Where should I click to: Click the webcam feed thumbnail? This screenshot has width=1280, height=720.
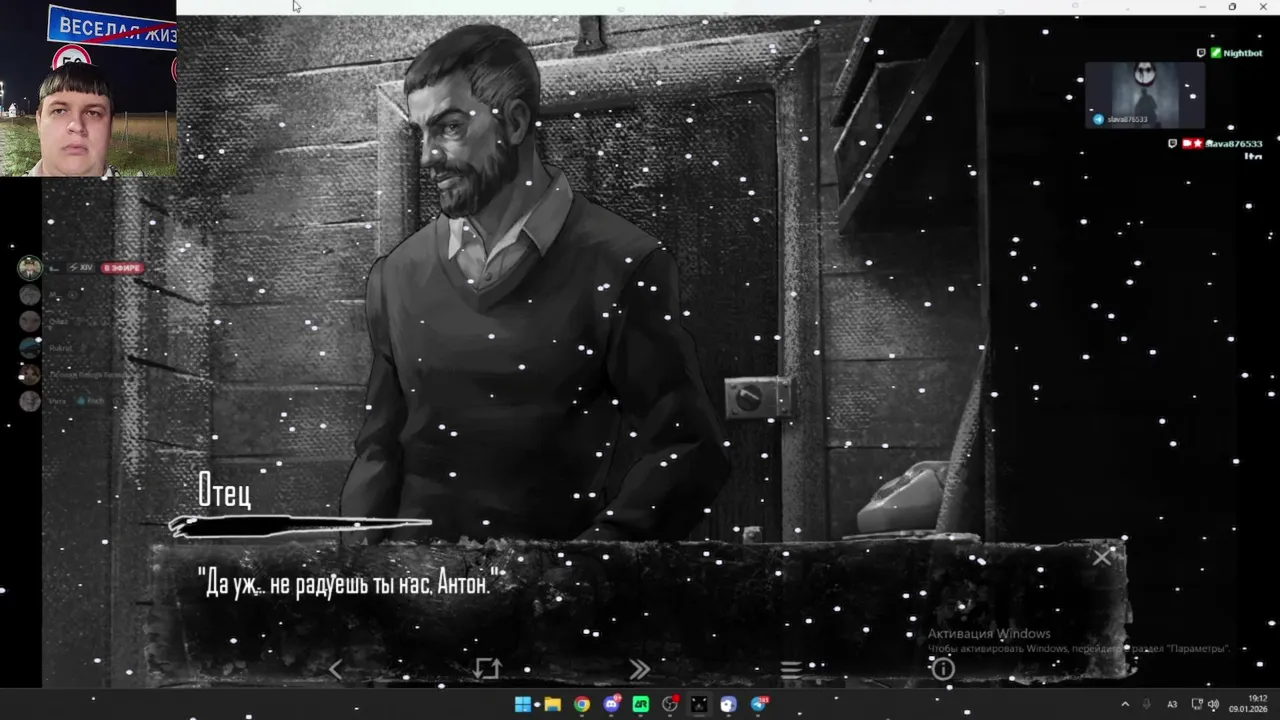click(x=88, y=88)
